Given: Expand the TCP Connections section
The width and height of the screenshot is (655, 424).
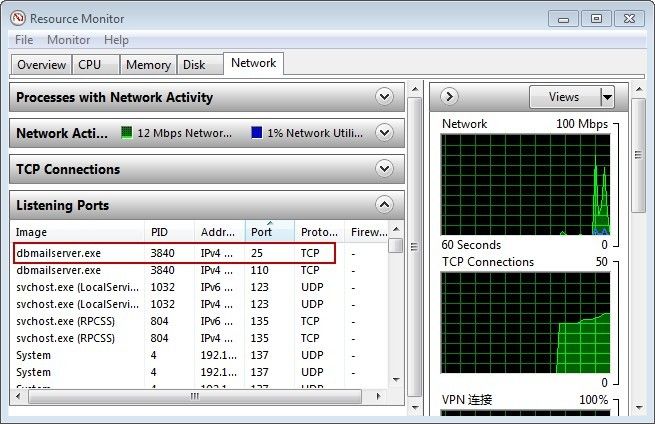Looking at the screenshot, I should click(384, 169).
